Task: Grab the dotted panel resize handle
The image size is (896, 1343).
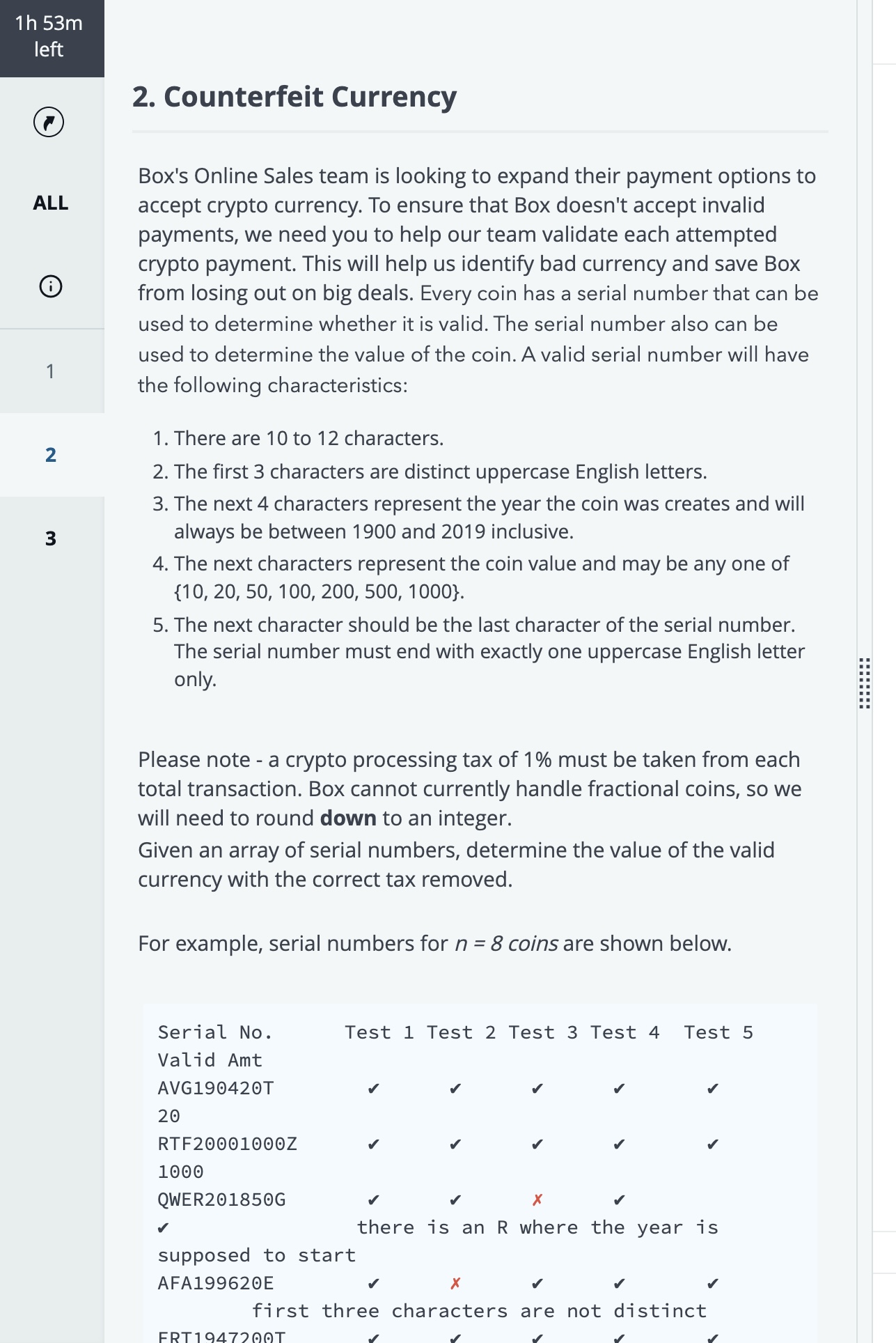Action: tap(864, 683)
